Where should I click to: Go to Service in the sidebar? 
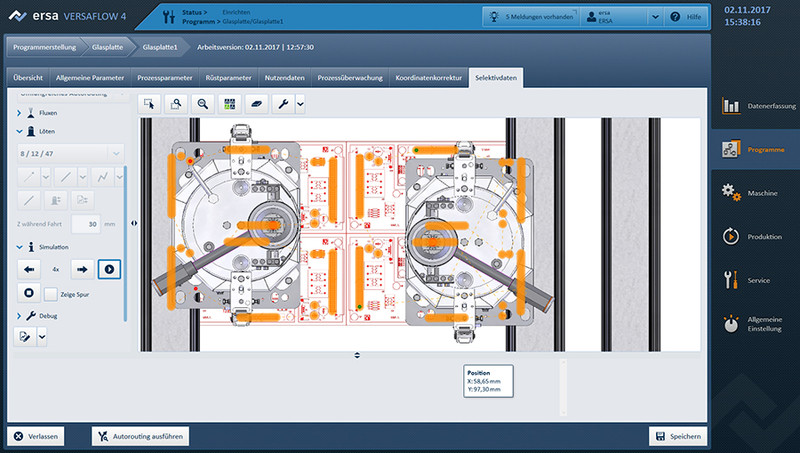tap(752, 280)
